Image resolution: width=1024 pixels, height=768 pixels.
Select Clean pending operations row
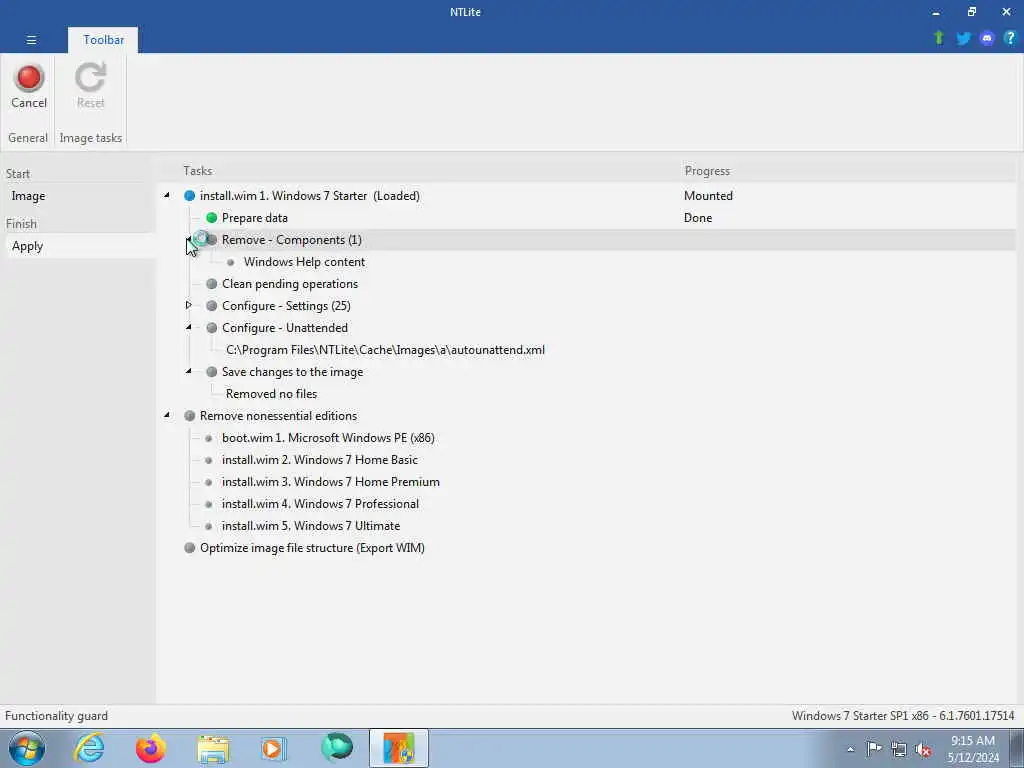point(289,283)
